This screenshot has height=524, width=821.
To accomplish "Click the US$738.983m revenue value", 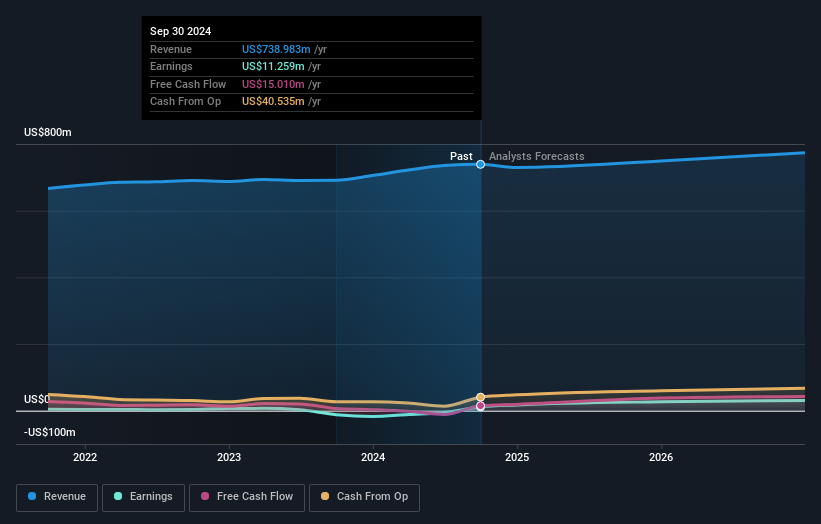I will pyautogui.click(x=276, y=49).
